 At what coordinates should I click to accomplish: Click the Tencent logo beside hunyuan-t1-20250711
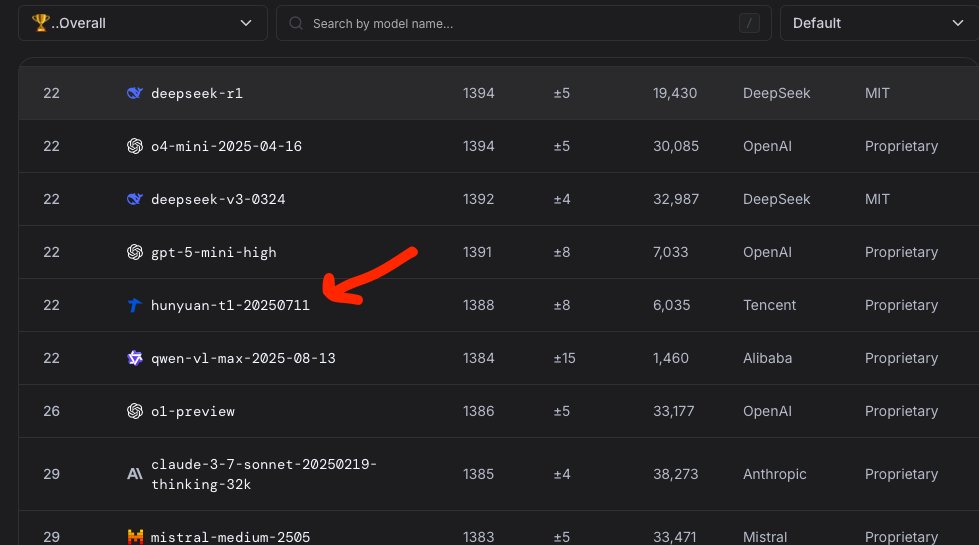click(135, 305)
